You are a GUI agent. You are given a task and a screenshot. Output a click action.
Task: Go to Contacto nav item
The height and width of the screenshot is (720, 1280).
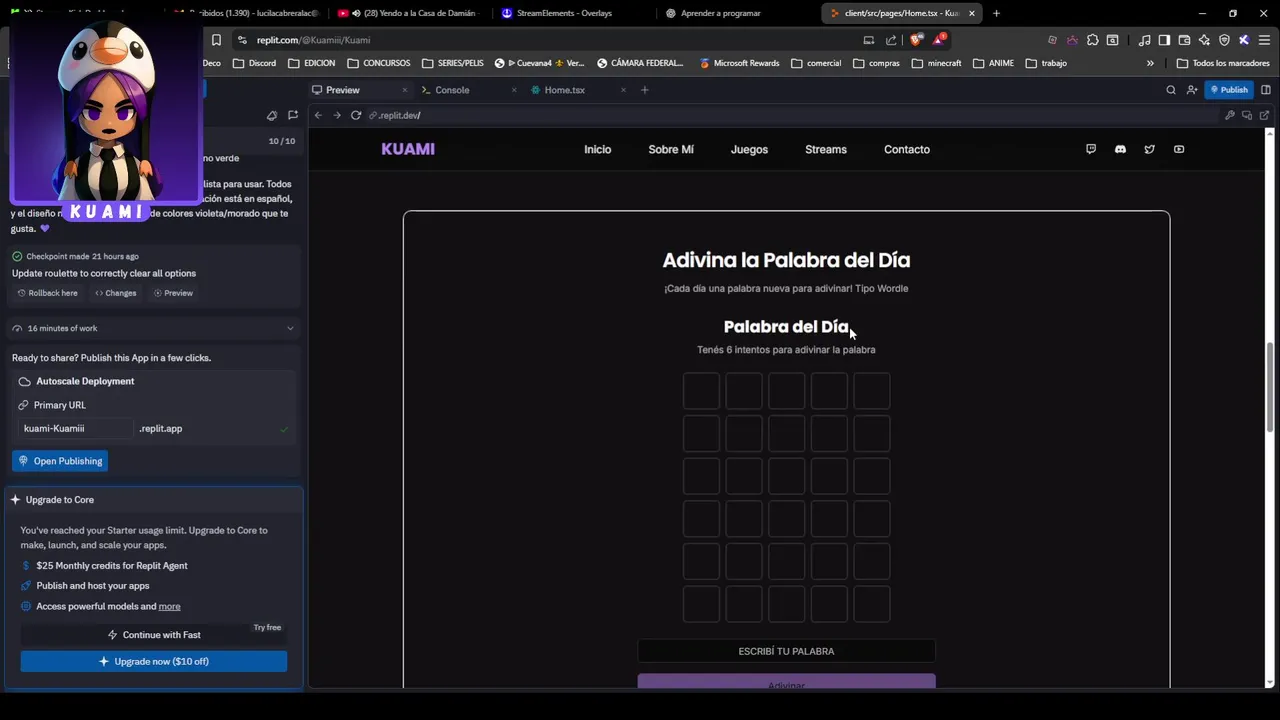point(907,149)
